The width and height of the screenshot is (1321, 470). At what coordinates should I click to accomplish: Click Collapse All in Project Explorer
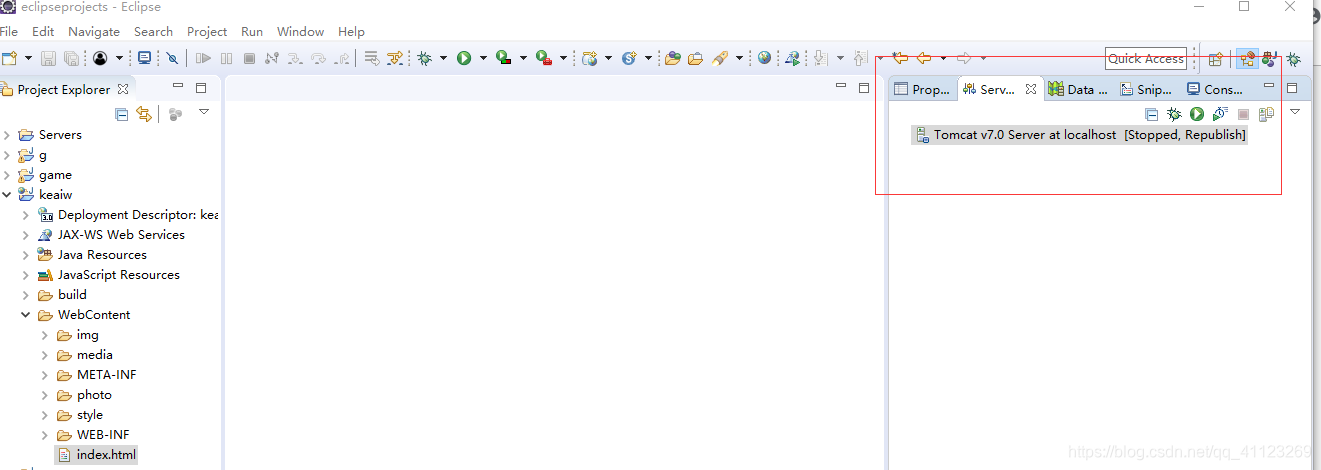point(122,114)
